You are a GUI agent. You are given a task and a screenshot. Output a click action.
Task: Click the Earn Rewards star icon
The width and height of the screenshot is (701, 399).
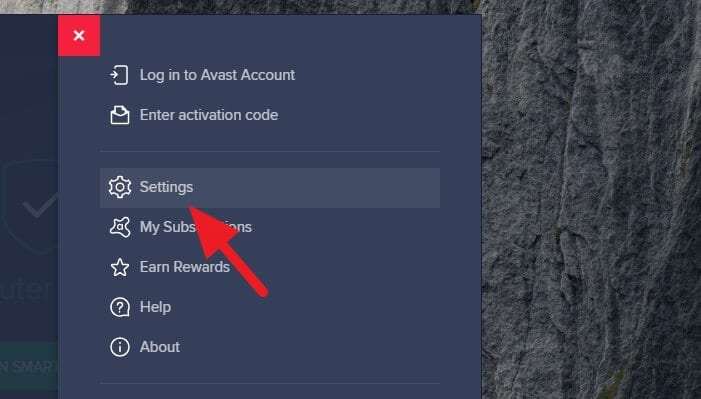click(120, 267)
